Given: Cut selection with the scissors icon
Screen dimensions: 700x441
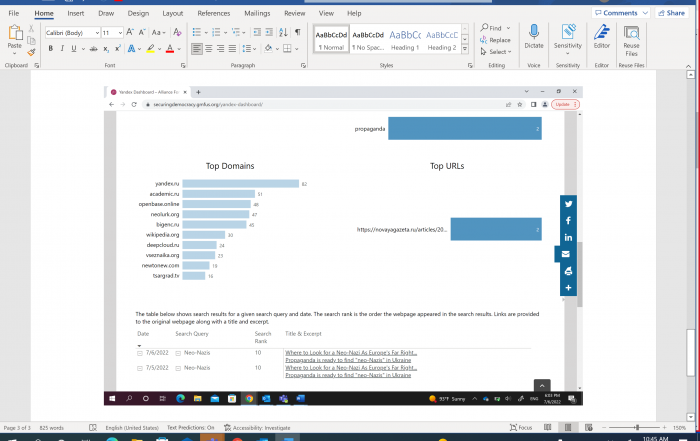Looking at the screenshot, I should tap(31, 29).
